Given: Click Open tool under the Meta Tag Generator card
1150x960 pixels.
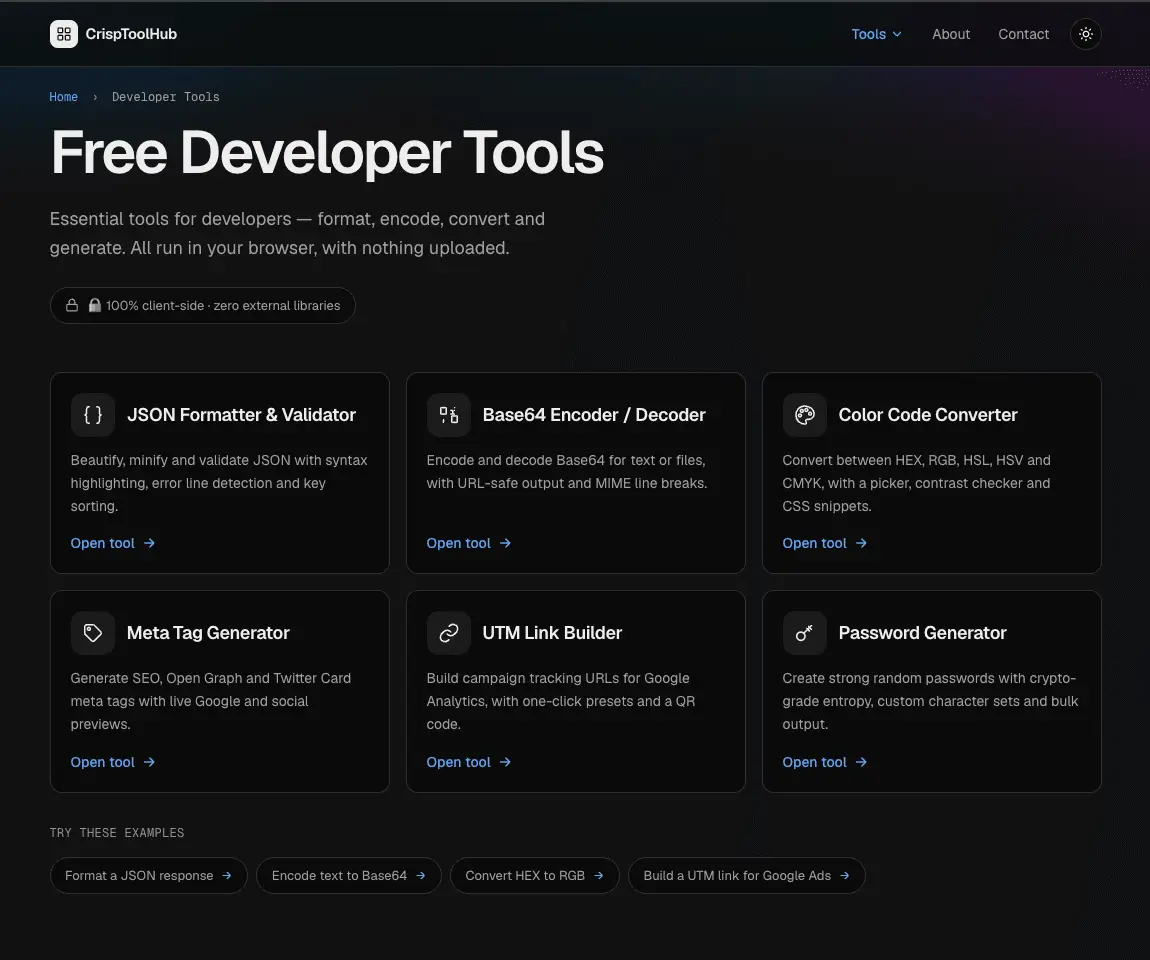Looking at the screenshot, I should (x=113, y=762).
